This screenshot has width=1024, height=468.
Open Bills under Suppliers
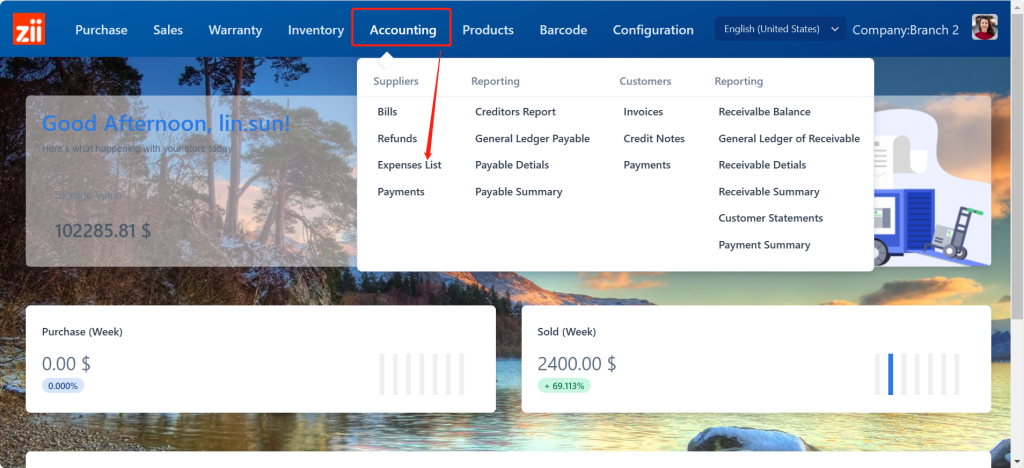[x=387, y=112]
